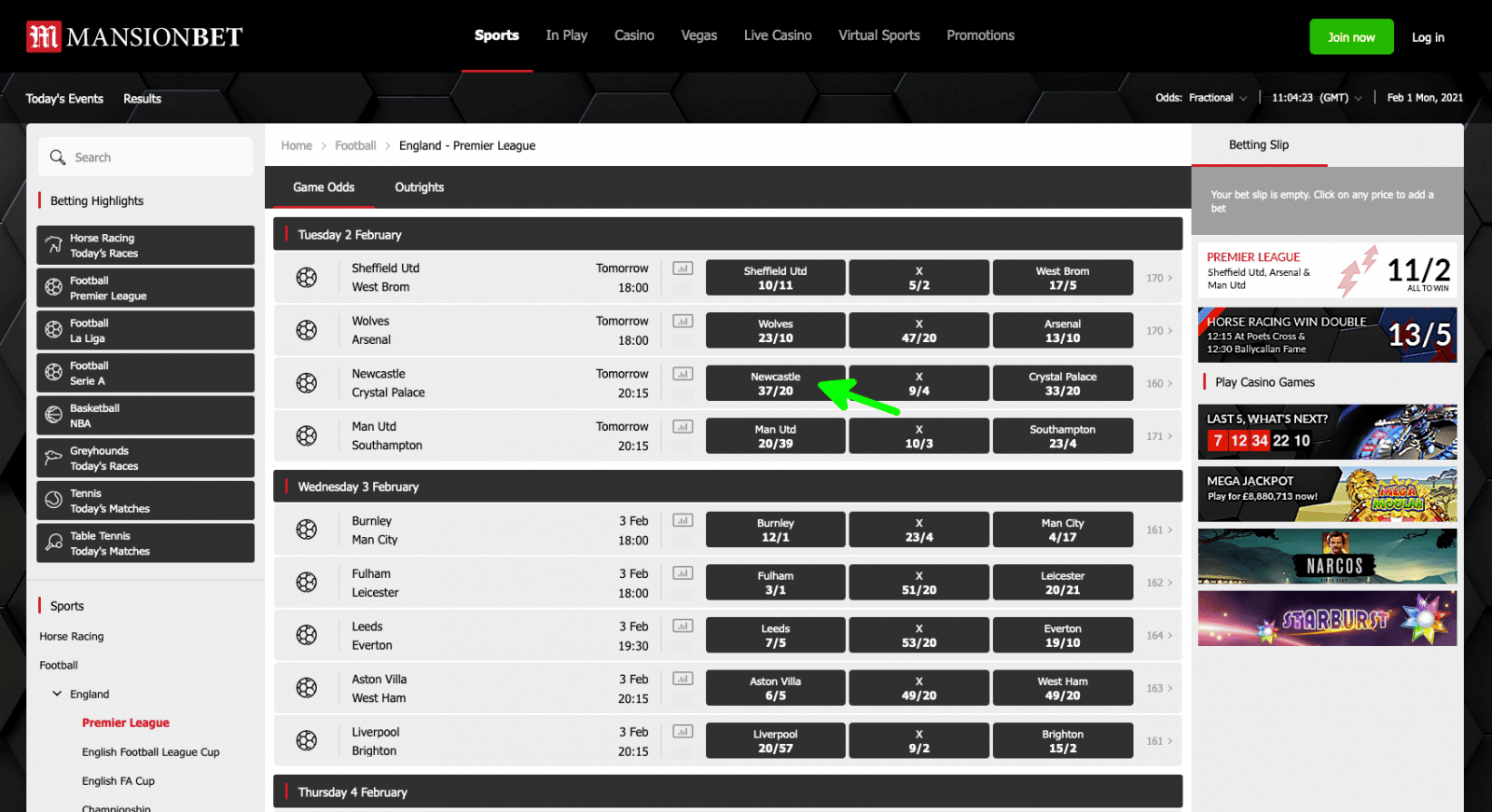Bet on Man City at 4/17
The image size is (1492, 812).
tap(1063, 530)
